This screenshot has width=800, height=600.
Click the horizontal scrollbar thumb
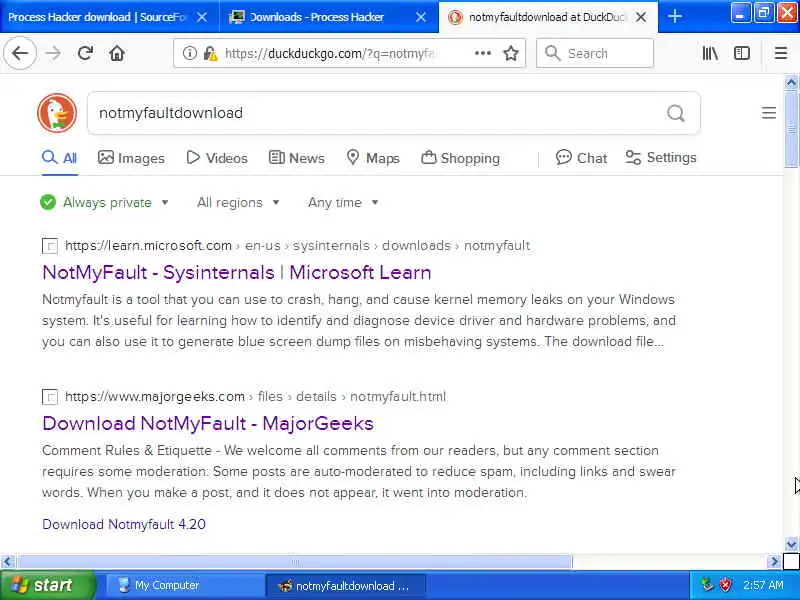(294, 562)
